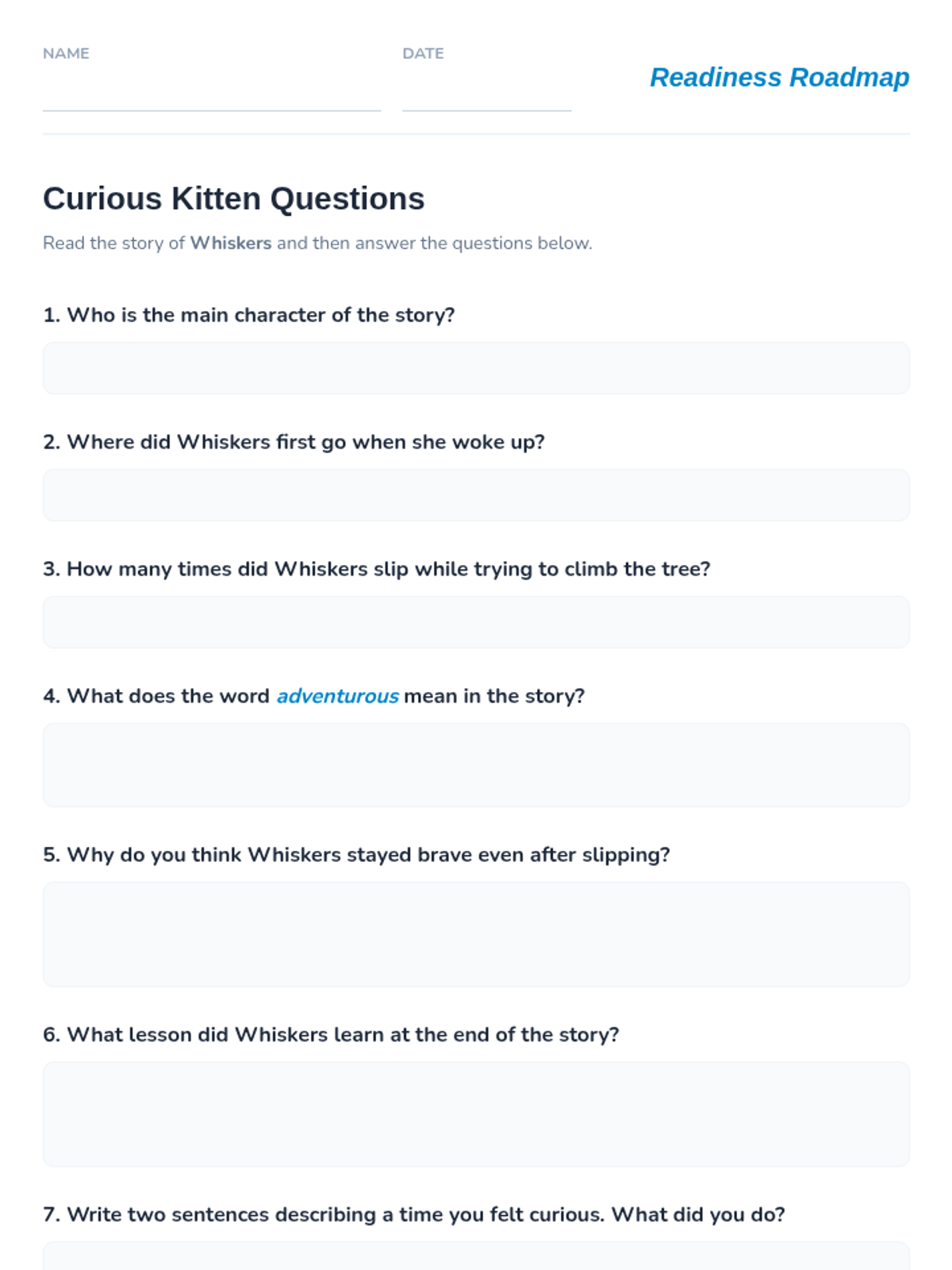Click the highlighted word adventurous
The image size is (952, 1270).
pyautogui.click(x=337, y=696)
